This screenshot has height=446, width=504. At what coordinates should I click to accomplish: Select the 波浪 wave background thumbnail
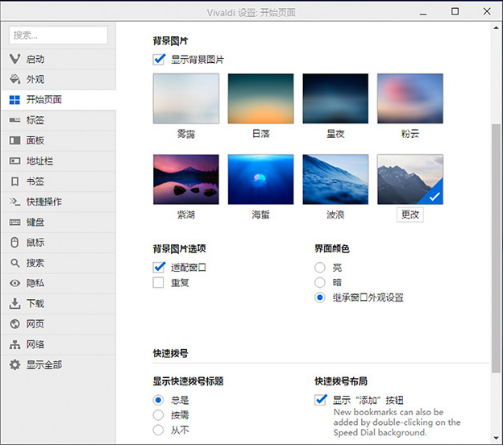pyautogui.click(x=335, y=179)
